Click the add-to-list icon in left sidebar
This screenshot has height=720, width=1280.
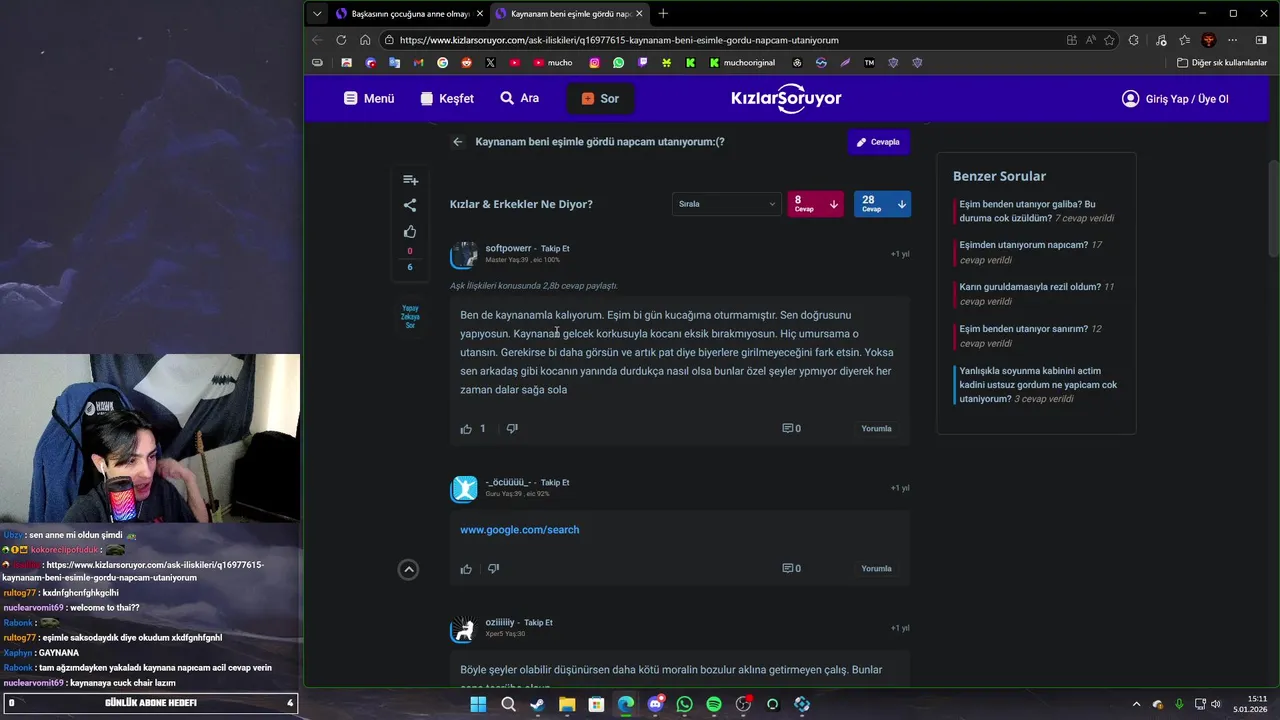(x=410, y=180)
